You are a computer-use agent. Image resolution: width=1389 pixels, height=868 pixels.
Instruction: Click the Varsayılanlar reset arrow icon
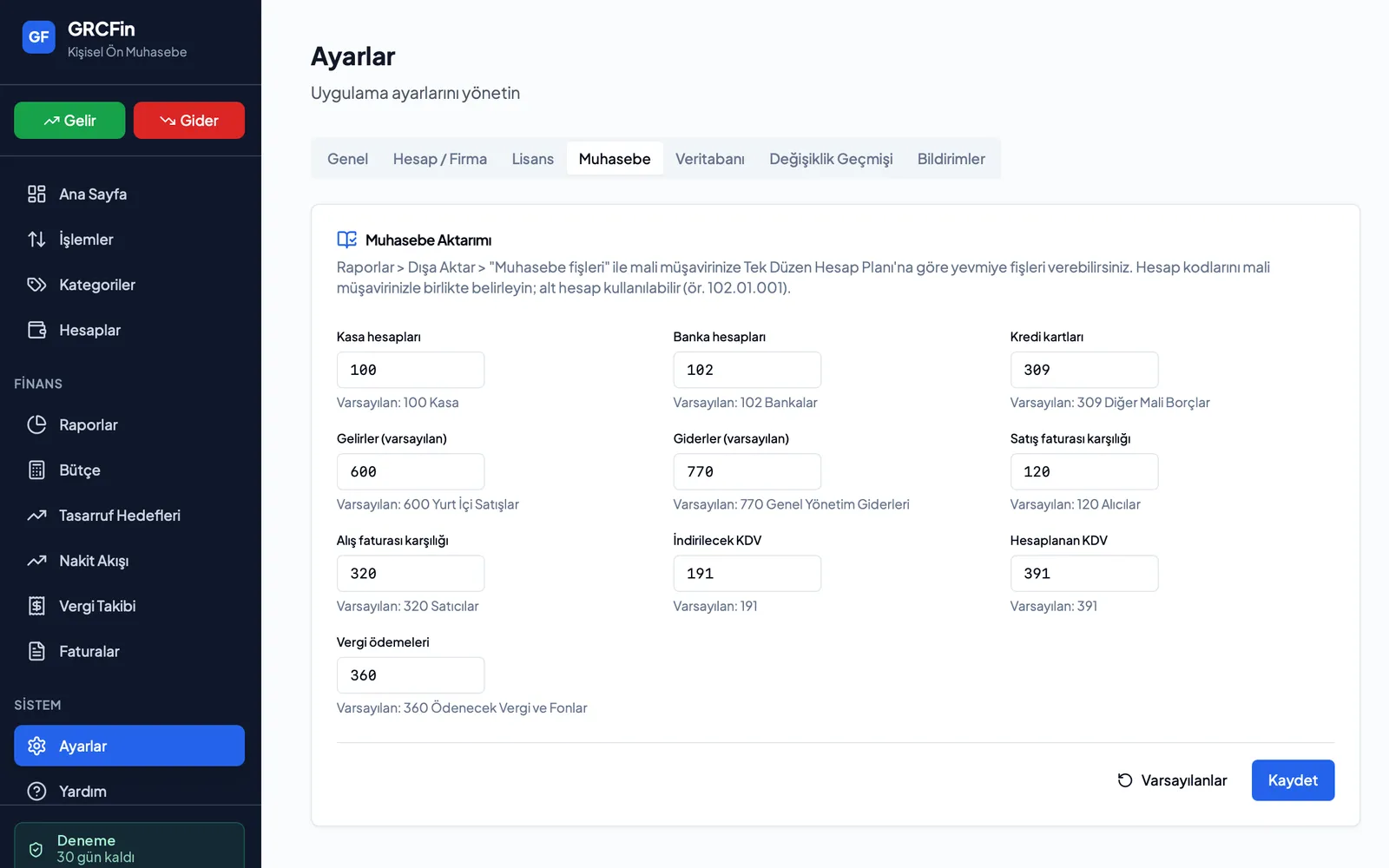1125,780
